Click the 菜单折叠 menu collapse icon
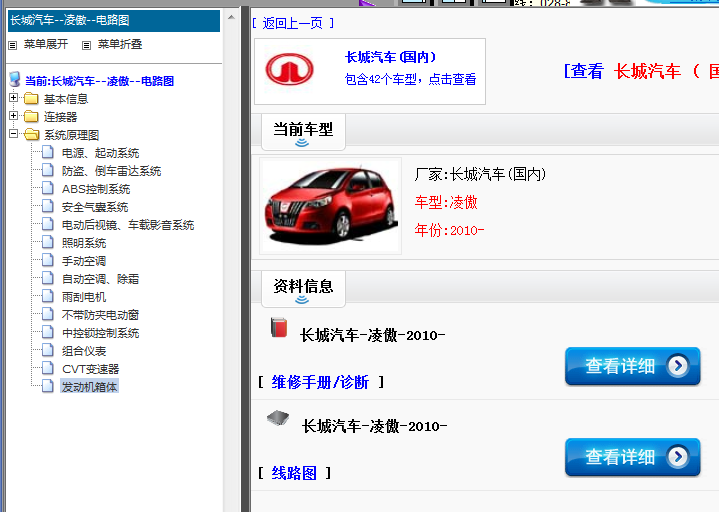719x512 pixels. click(x=87, y=45)
